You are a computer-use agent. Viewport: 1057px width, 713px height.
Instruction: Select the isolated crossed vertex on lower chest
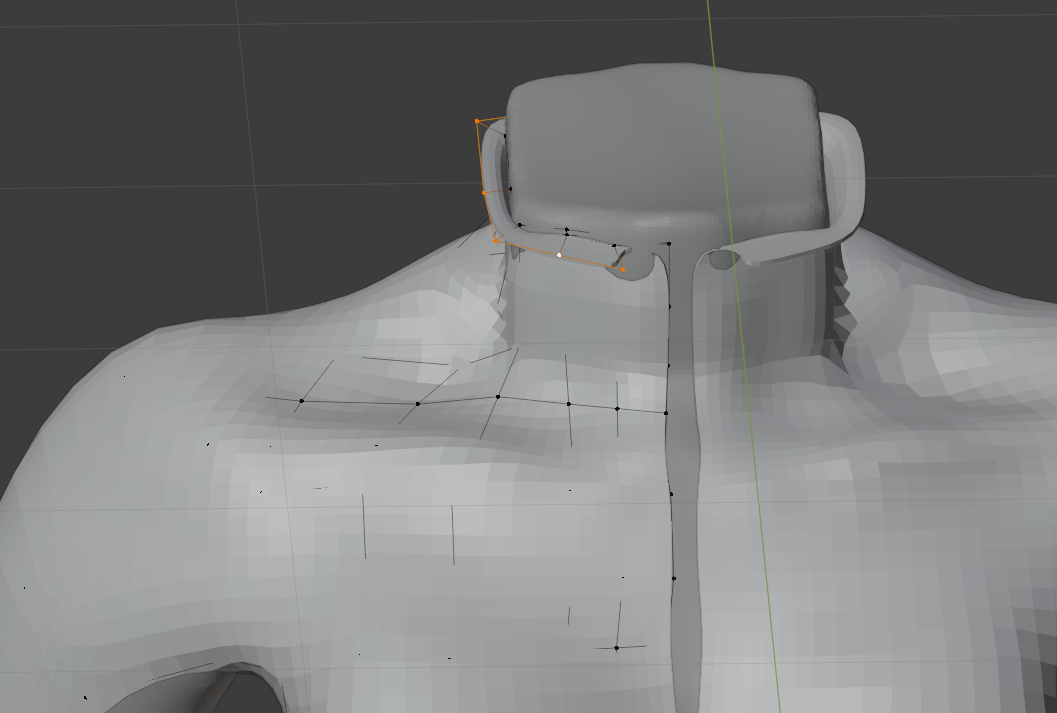click(616, 648)
